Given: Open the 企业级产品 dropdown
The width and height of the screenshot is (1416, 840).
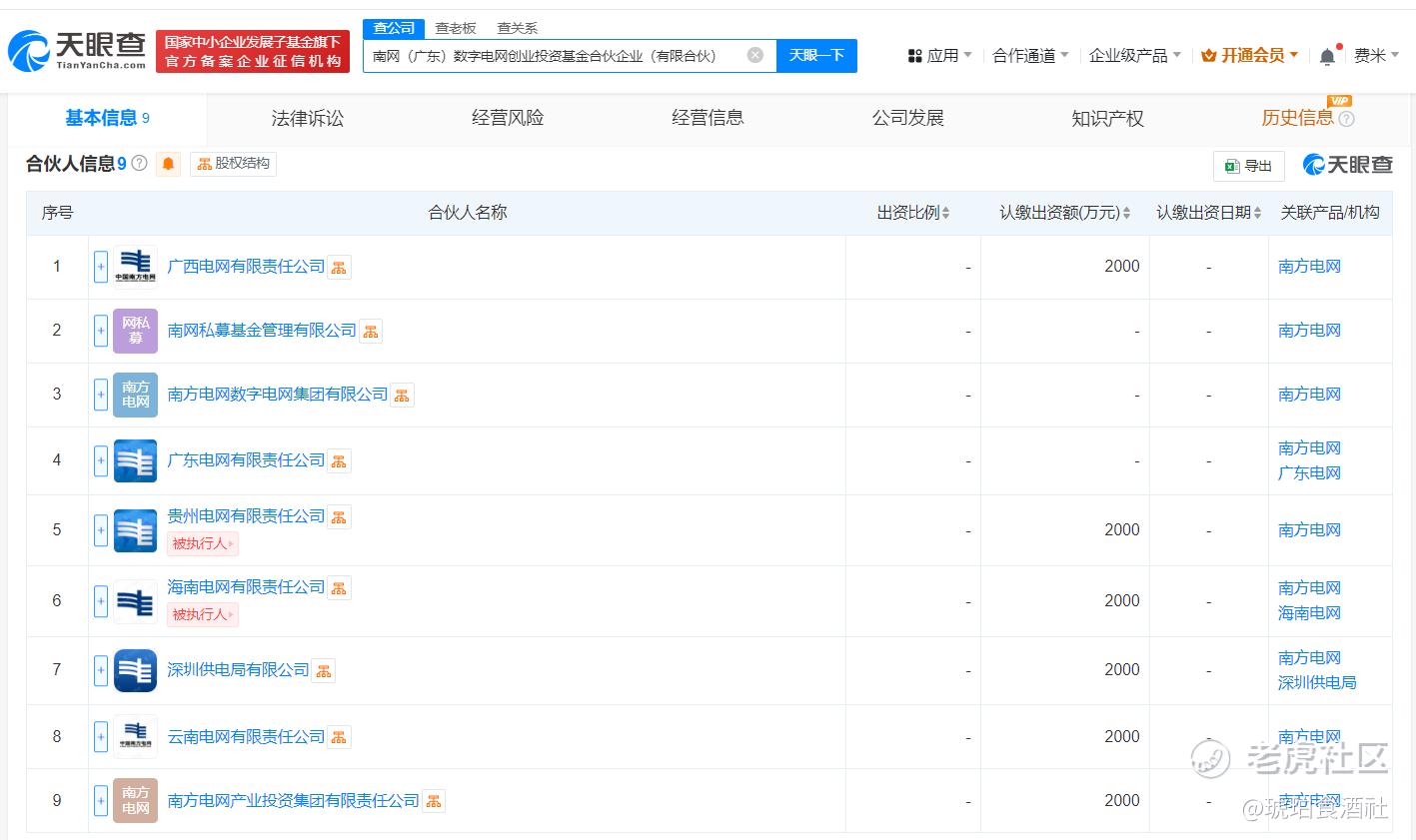Looking at the screenshot, I should [1132, 55].
